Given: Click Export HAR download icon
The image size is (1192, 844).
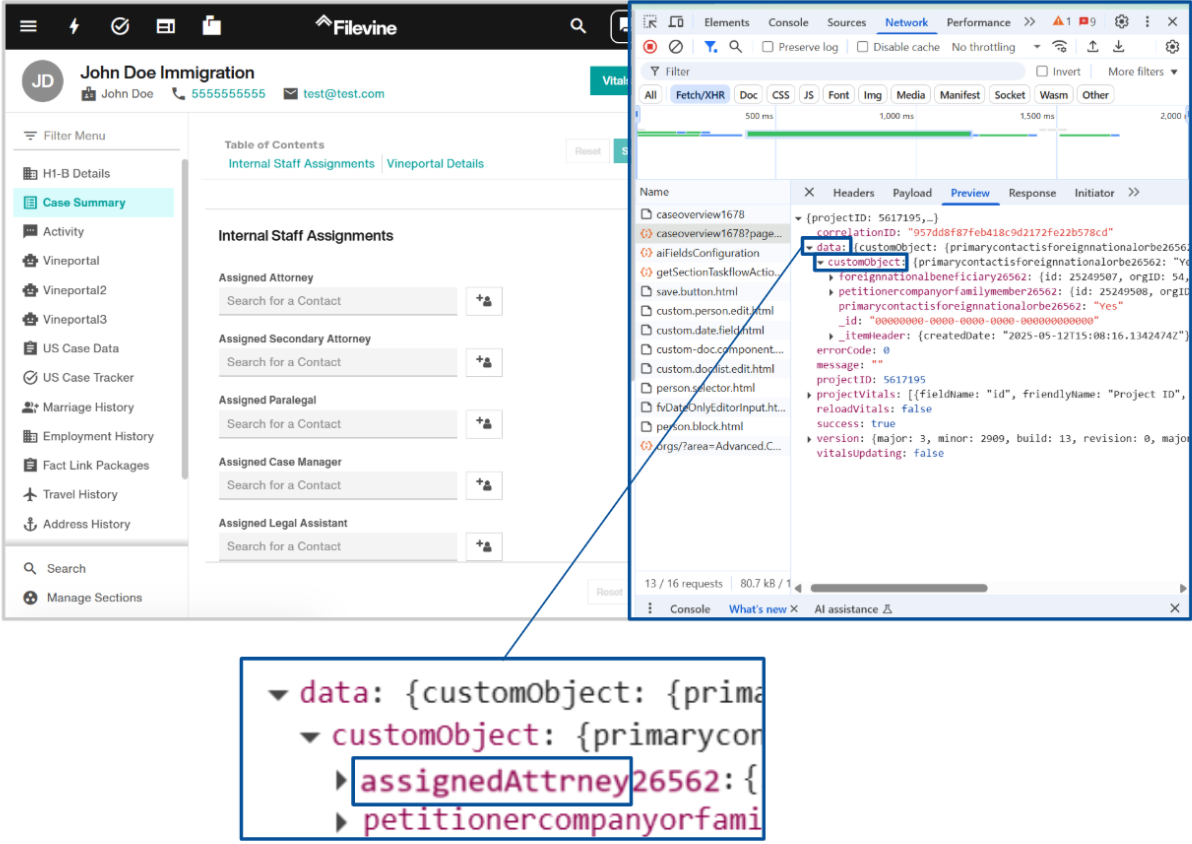Looking at the screenshot, I should (1118, 46).
